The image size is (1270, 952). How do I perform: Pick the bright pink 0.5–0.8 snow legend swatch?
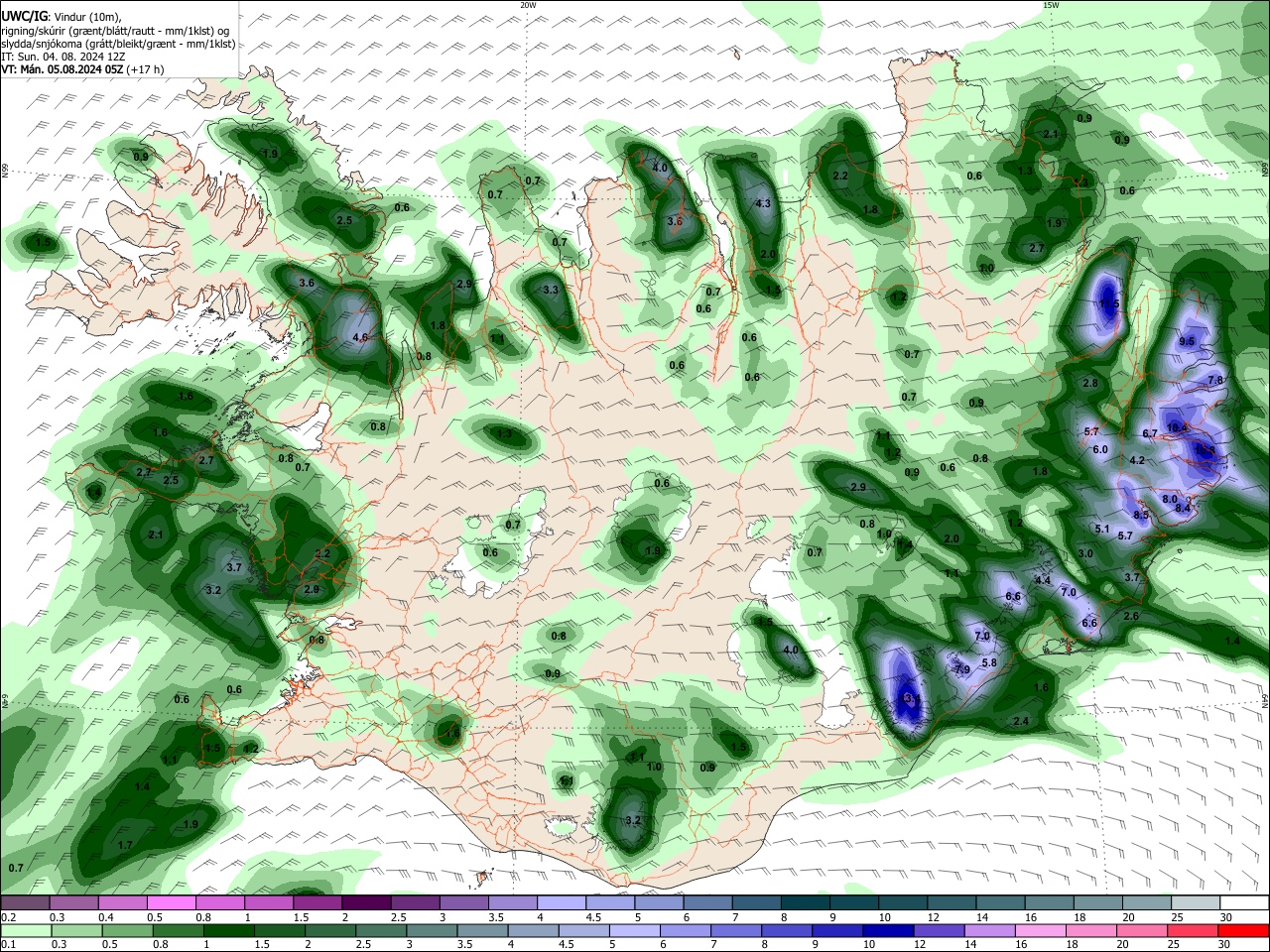[x=172, y=903]
